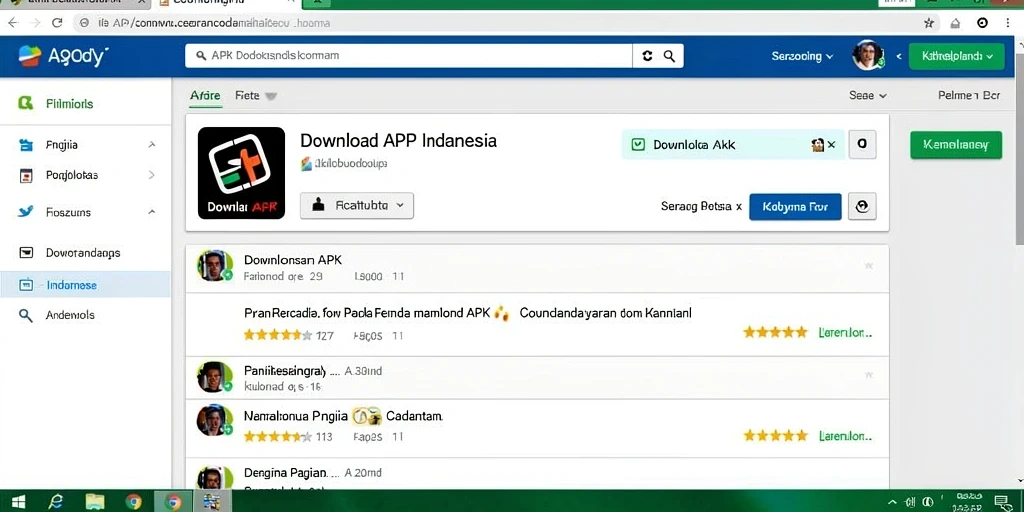The width and height of the screenshot is (1024, 512).
Task: Open Dowotandaops sidebar item
Action: (x=85, y=253)
